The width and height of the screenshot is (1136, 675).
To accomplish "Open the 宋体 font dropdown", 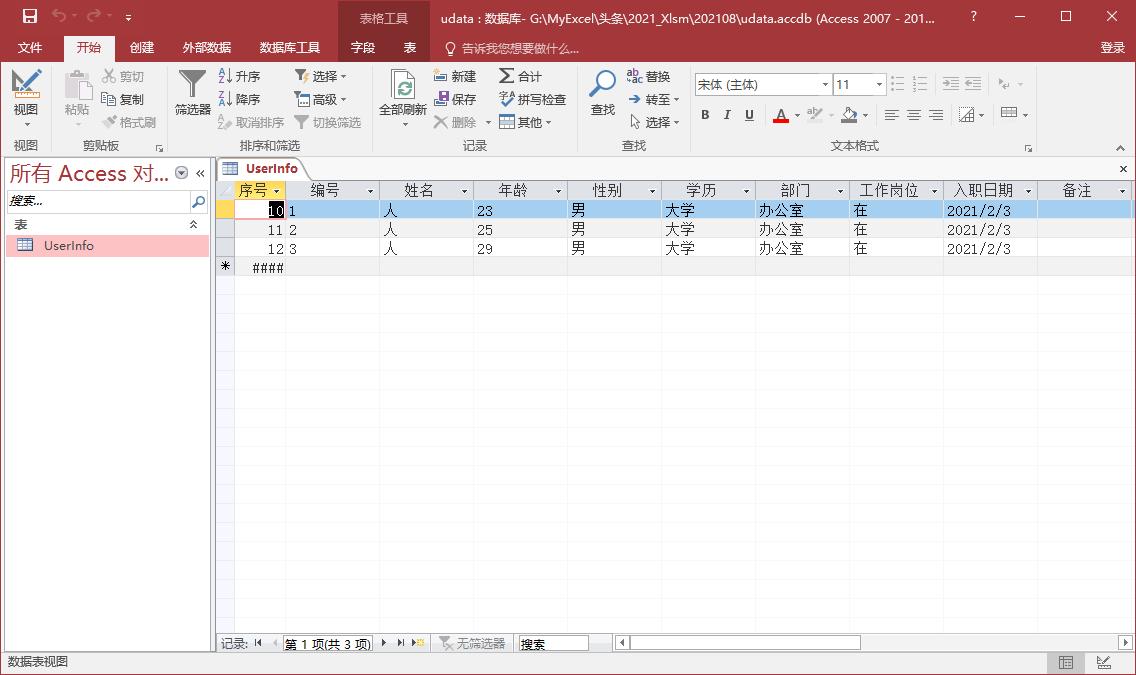I will [824, 84].
